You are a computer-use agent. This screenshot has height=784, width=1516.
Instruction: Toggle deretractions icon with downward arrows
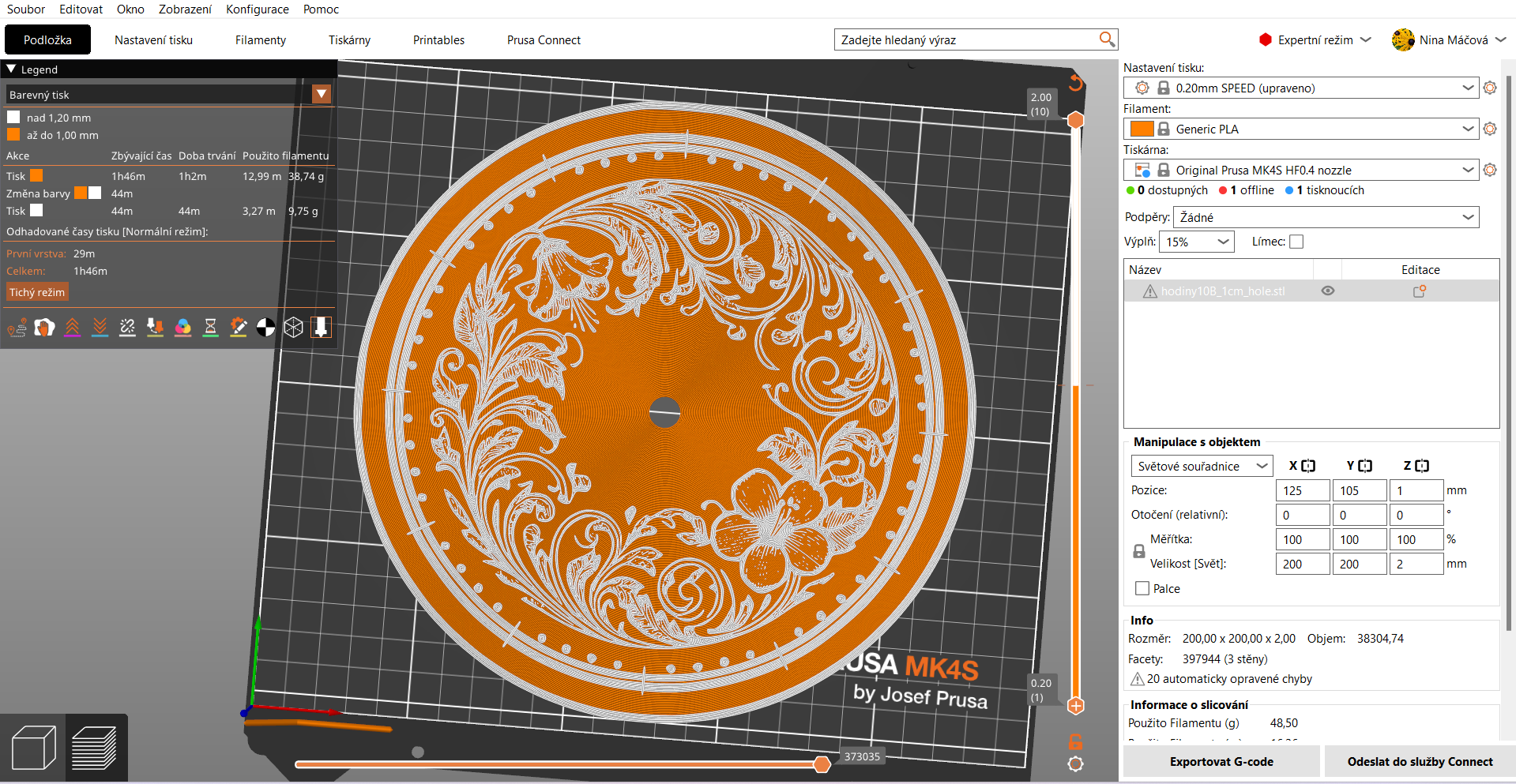[100, 328]
